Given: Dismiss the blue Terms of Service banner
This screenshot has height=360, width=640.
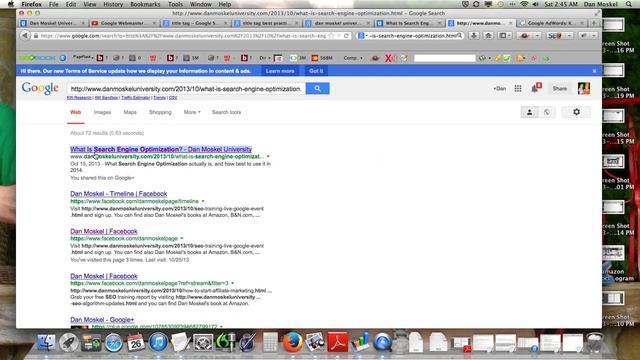Looking at the screenshot, I should pos(594,71).
